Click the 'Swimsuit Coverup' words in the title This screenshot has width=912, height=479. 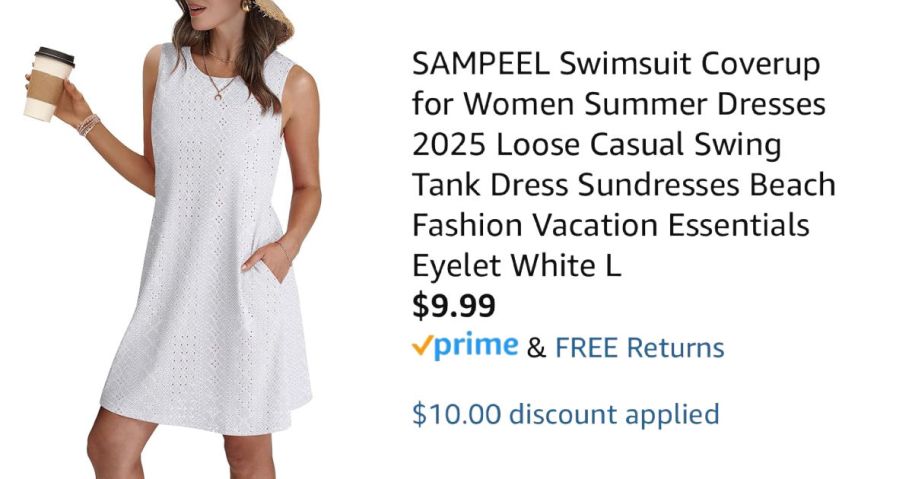(x=690, y=65)
